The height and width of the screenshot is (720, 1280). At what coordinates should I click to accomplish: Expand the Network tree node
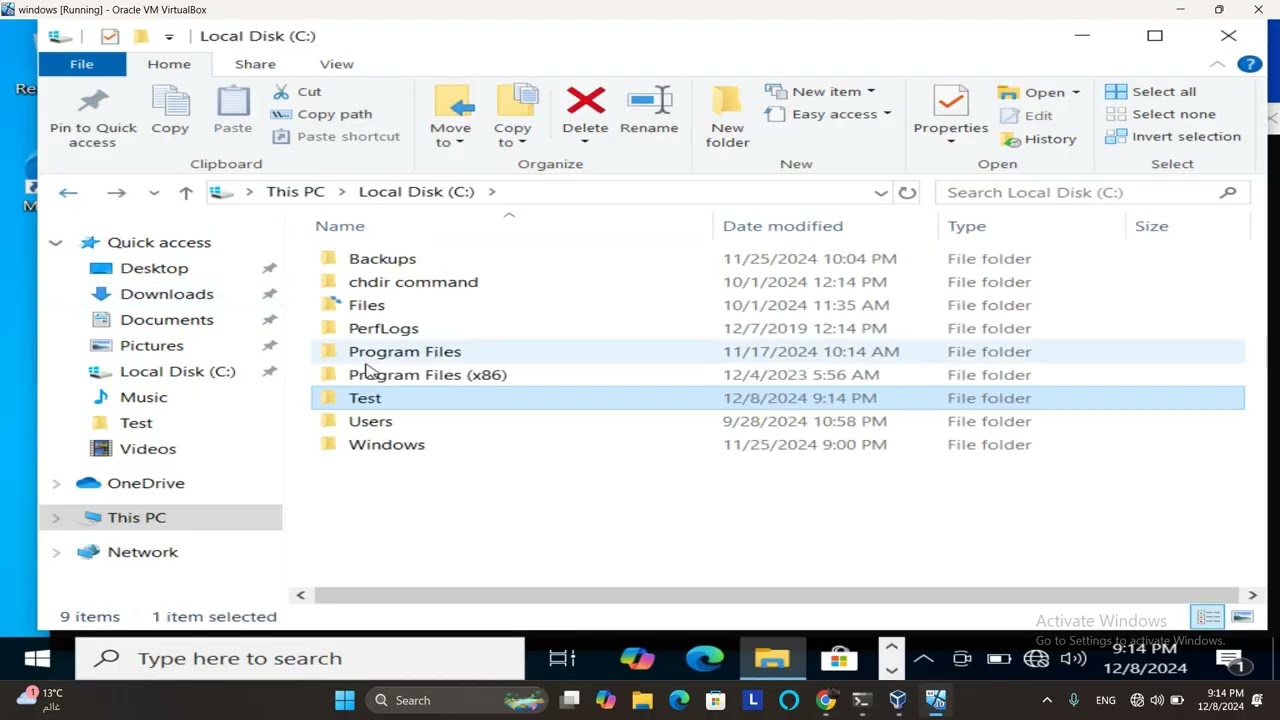[56, 552]
